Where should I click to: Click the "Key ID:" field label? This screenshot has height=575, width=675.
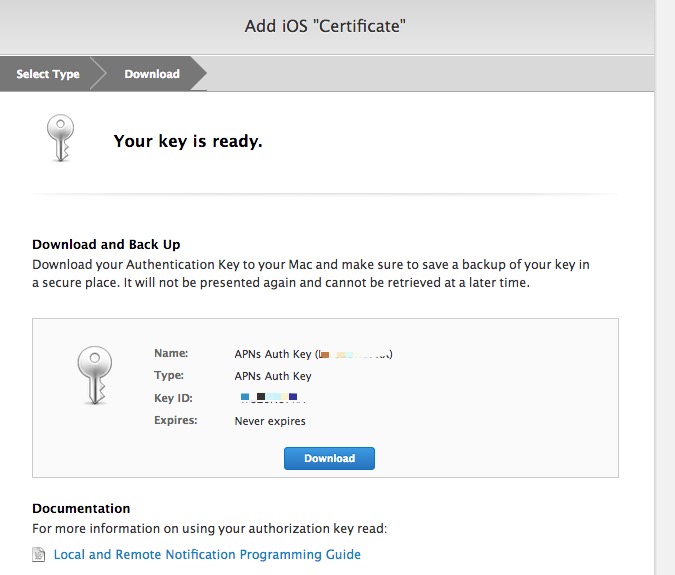coord(173,398)
